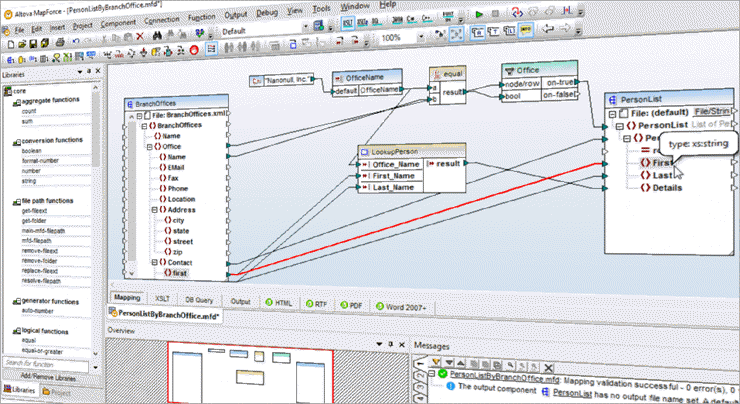Click Search for function field

pyautogui.click(x=46, y=364)
